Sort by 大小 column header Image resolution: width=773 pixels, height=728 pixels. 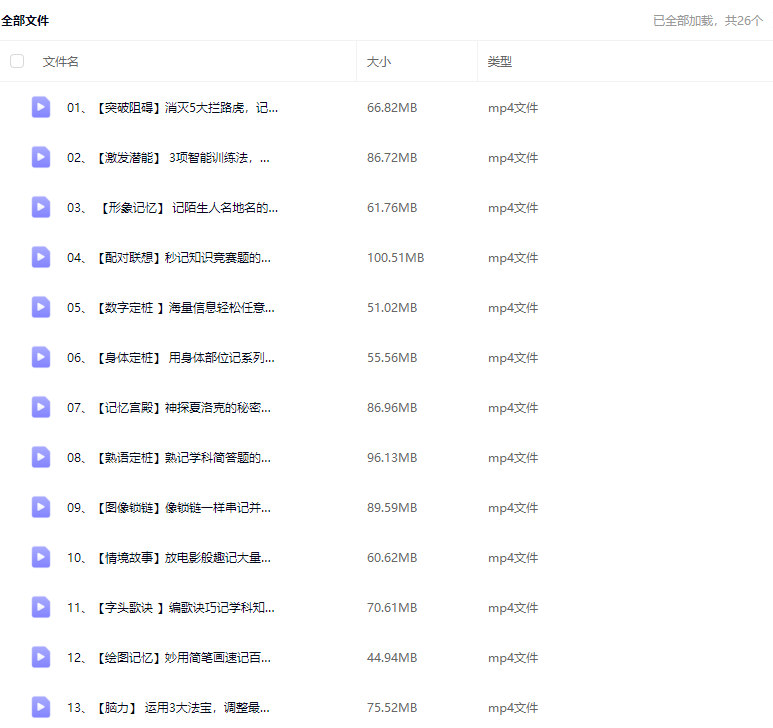coord(379,62)
